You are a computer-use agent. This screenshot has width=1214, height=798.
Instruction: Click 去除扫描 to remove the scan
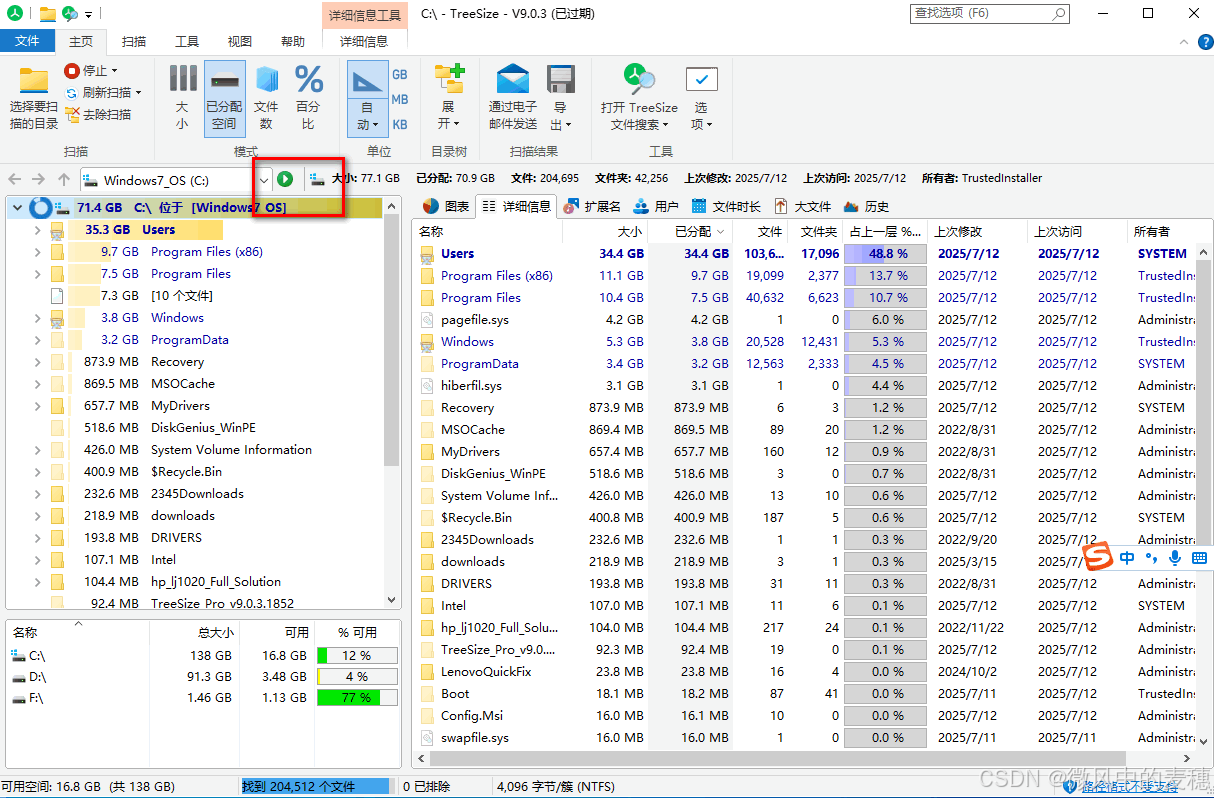click(x=98, y=114)
